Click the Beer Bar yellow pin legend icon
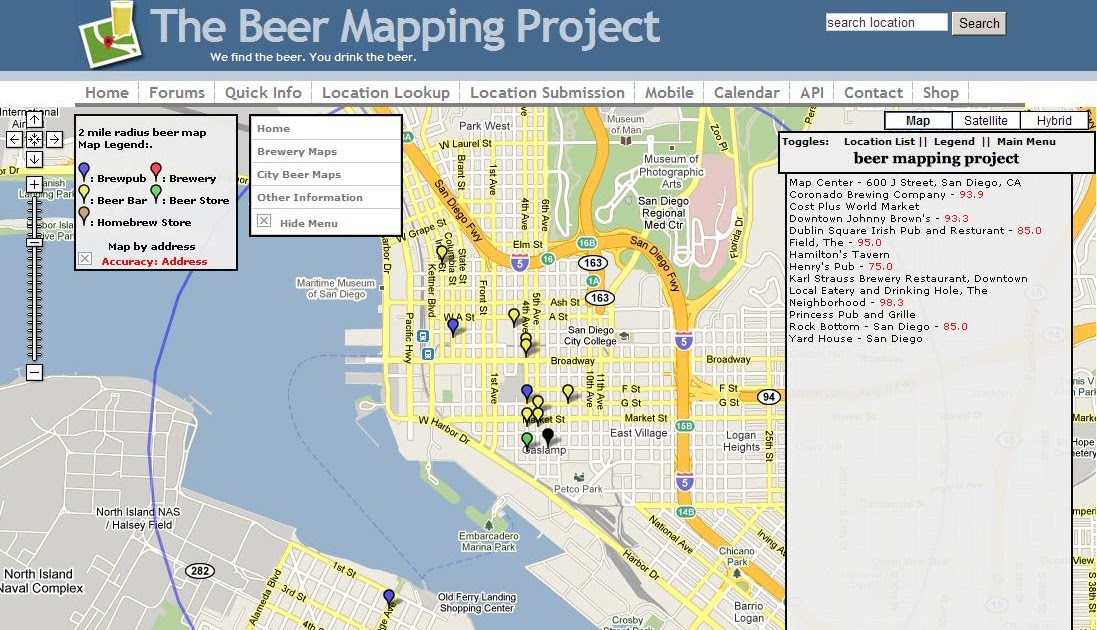Screen dimensions: 1097x630 pos(84,194)
